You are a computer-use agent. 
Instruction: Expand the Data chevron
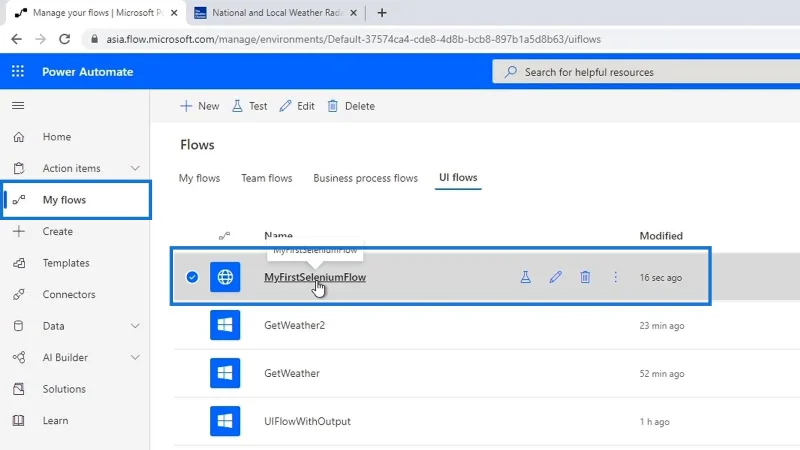pos(135,326)
